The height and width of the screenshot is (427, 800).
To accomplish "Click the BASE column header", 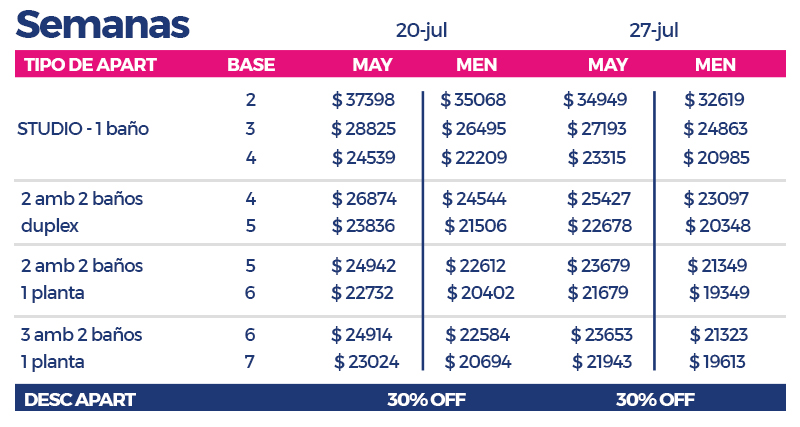I will (x=251, y=65).
